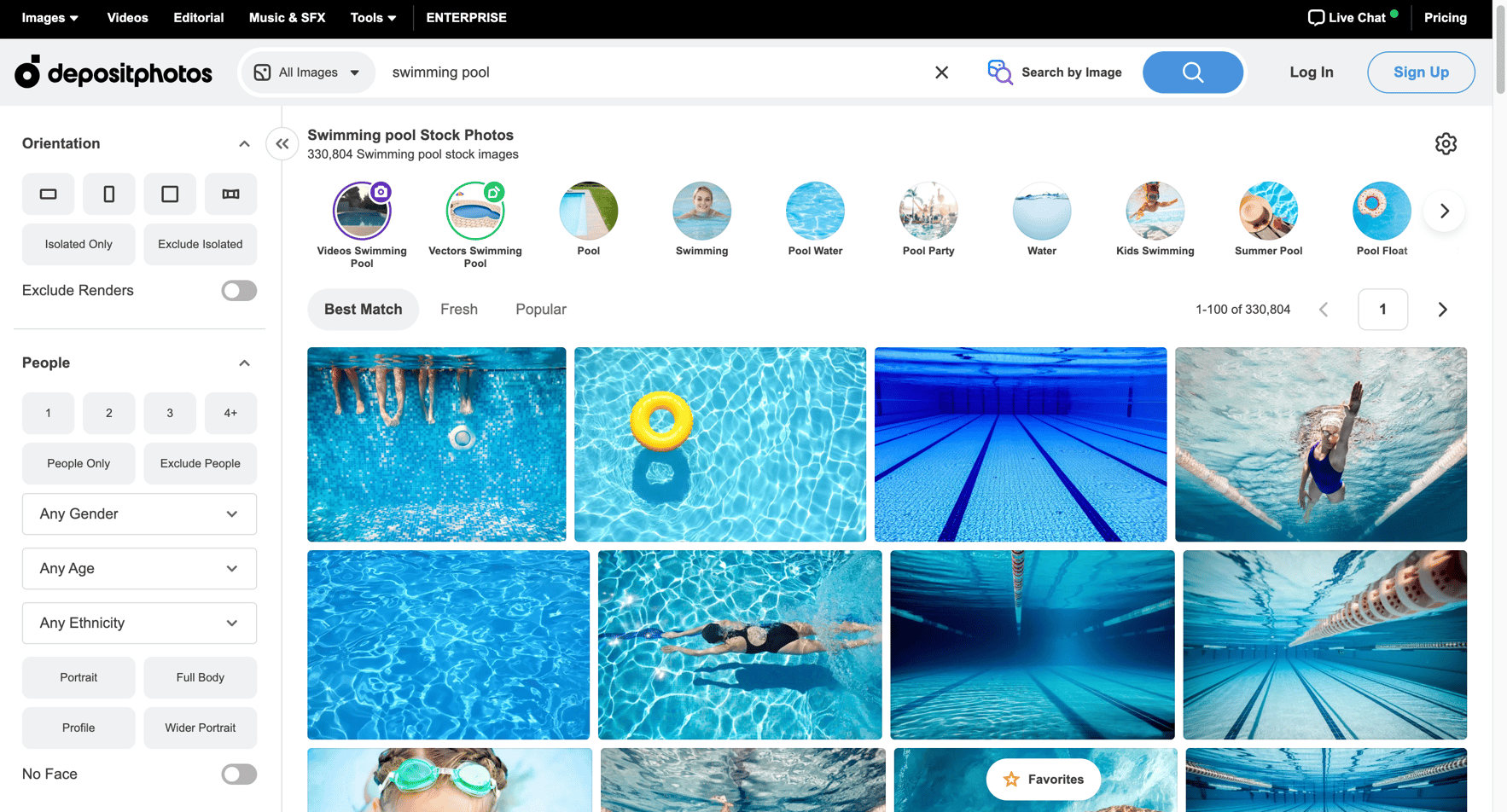Image resolution: width=1507 pixels, height=812 pixels.
Task: Collapse the People section
Action: point(244,362)
